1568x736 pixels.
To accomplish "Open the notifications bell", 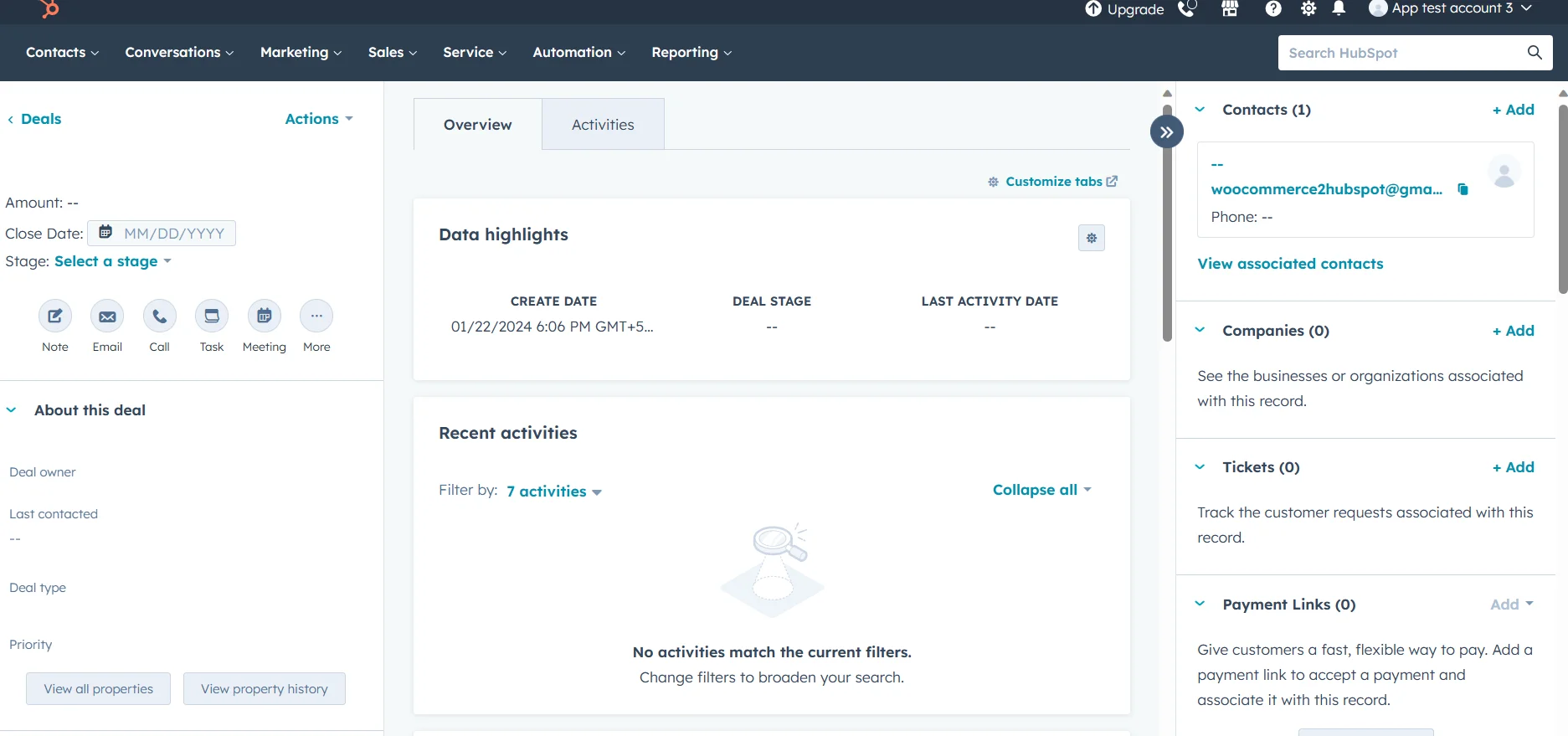I will pyautogui.click(x=1339, y=8).
